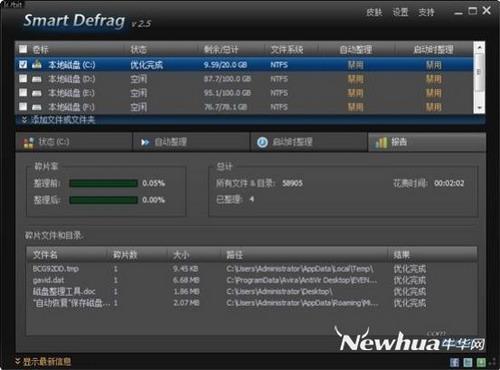Viewport: 500px width, 370px height.
Task: Sort drives by the 文件系统 column header
Action: tap(287, 50)
